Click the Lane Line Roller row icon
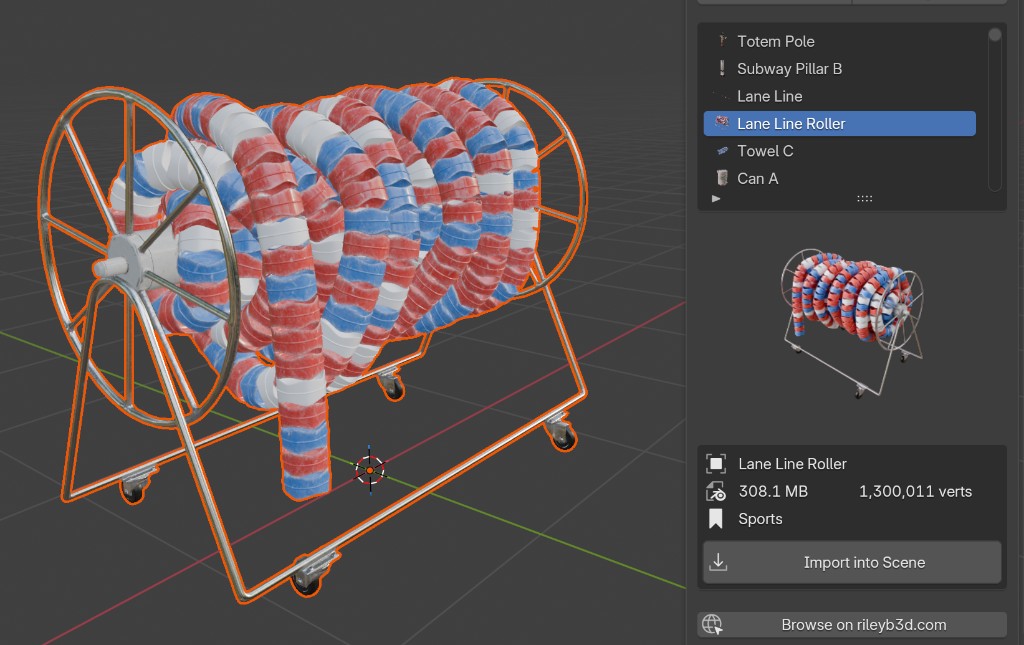This screenshot has height=645, width=1024. click(722, 122)
